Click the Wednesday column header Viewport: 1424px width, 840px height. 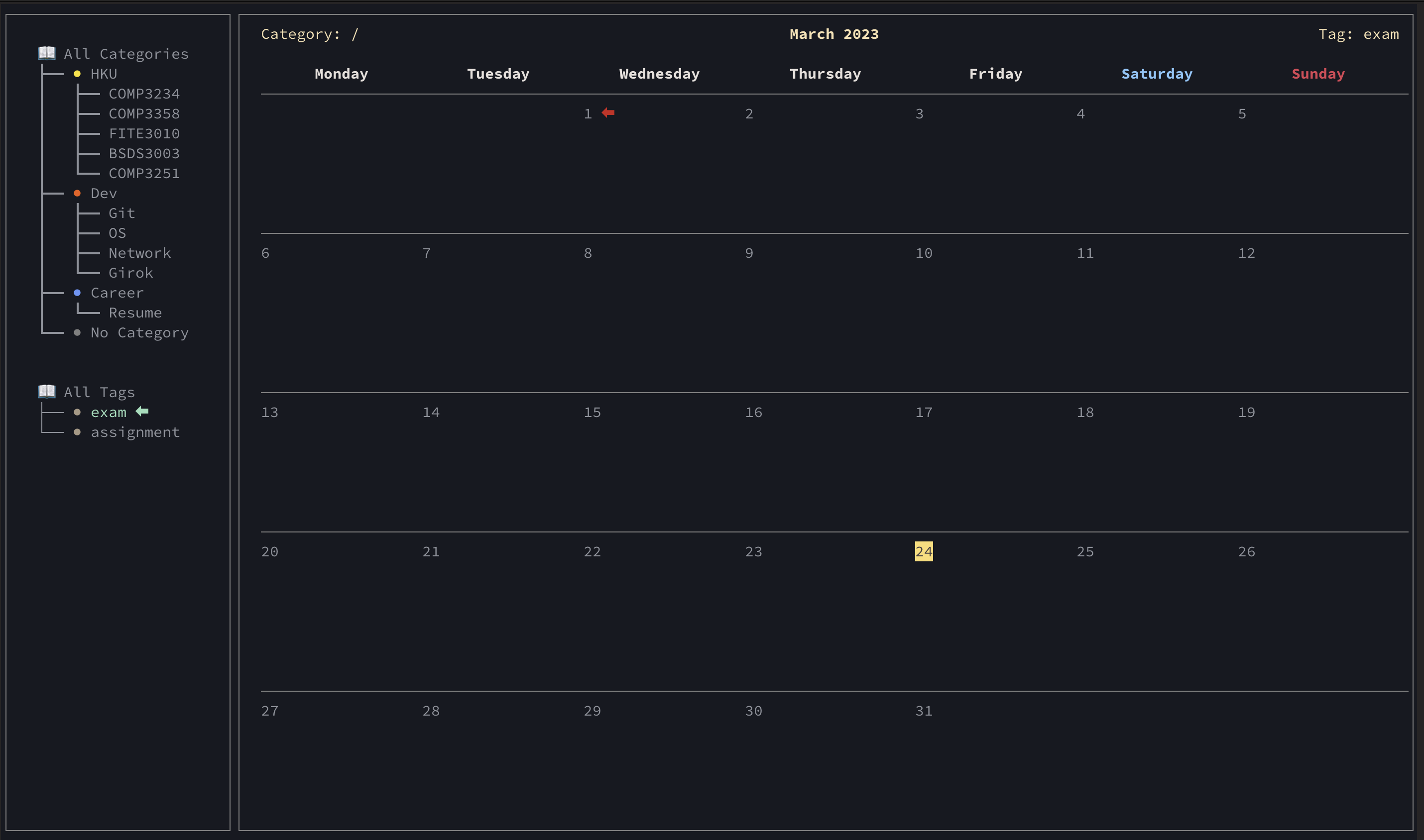659,74
